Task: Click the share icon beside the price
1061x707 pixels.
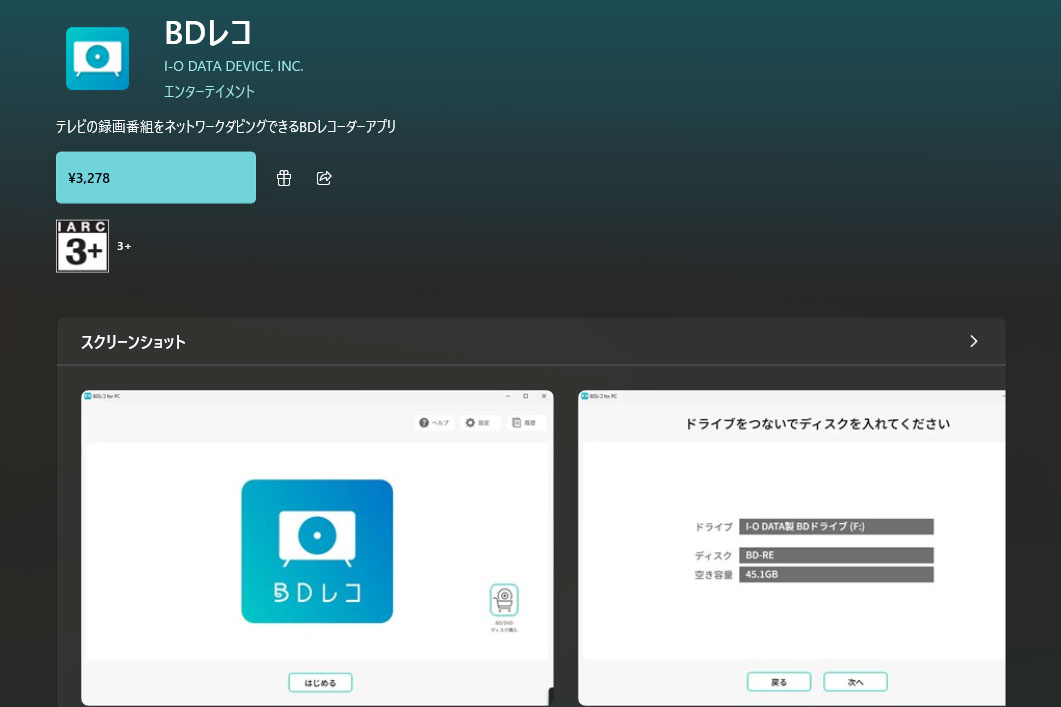Action: click(x=324, y=178)
